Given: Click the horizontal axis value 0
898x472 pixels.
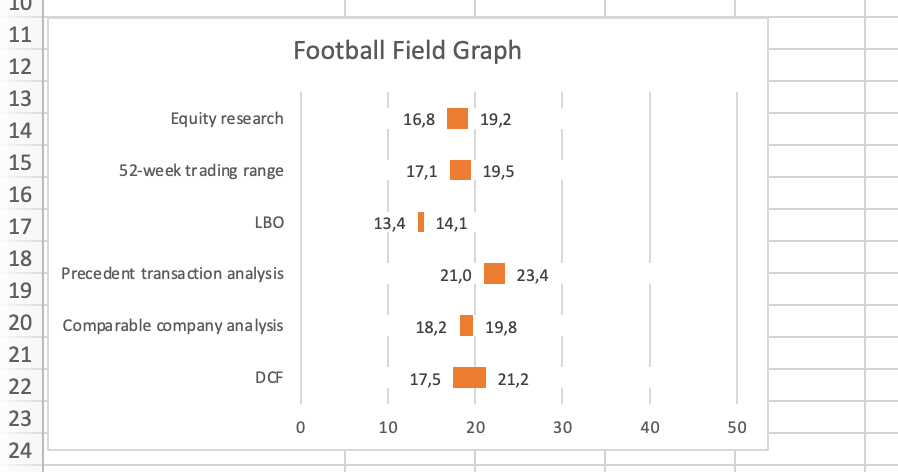Looking at the screenshot, I should (300, 427).
